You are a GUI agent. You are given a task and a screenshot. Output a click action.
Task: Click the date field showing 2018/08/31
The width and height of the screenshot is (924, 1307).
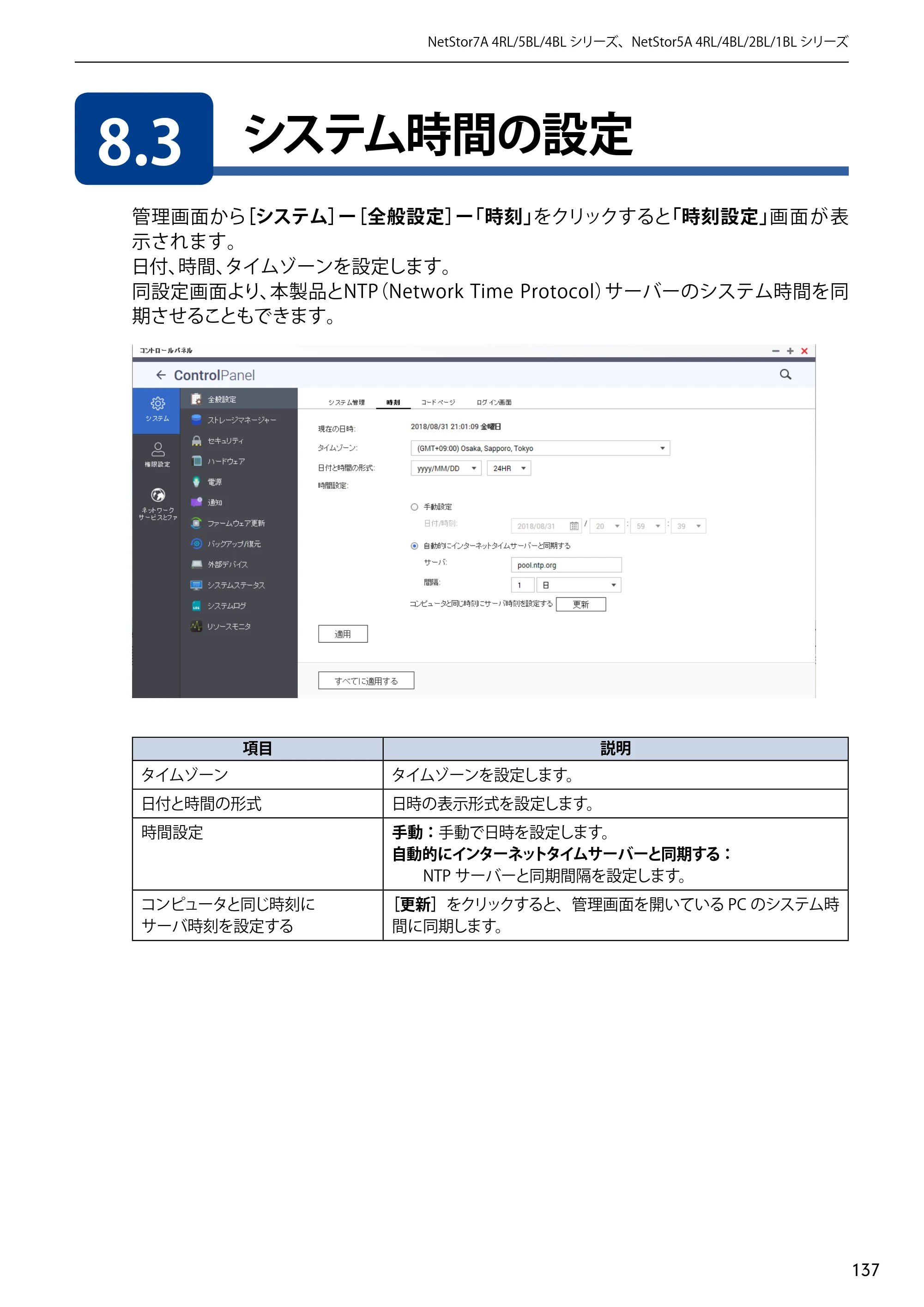click(x=546, y=526)
